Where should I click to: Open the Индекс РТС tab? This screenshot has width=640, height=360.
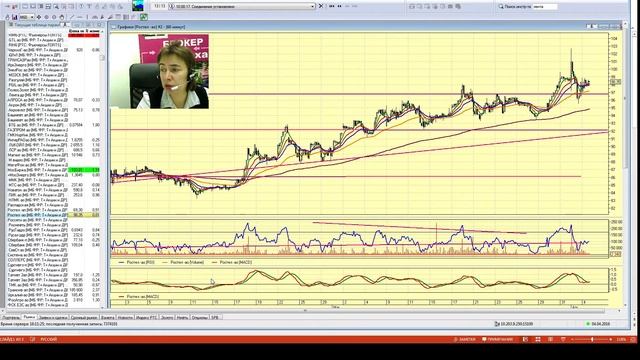[x=147, y=317]
